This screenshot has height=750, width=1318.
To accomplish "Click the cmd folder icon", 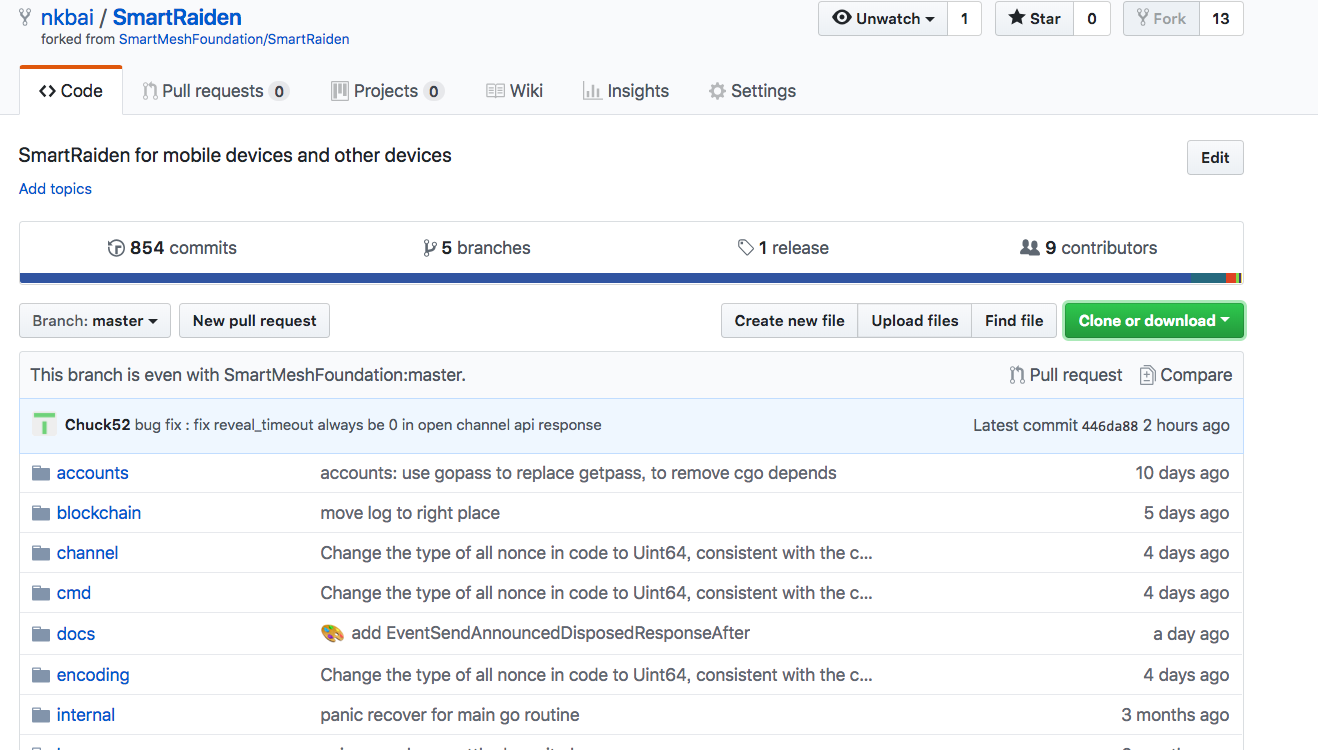I will coord(41,593).
